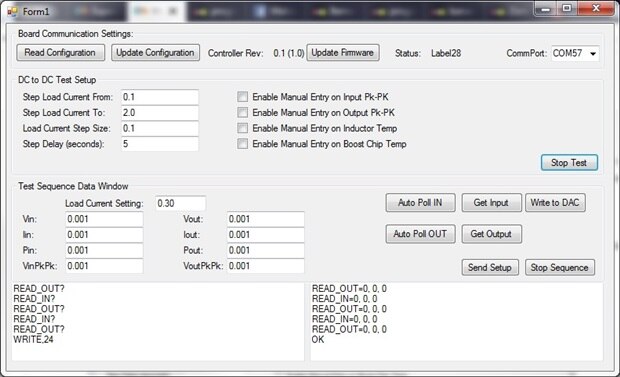Click the Write to DAC button
This screenshot has height=377, width=620.
[555, 203]
